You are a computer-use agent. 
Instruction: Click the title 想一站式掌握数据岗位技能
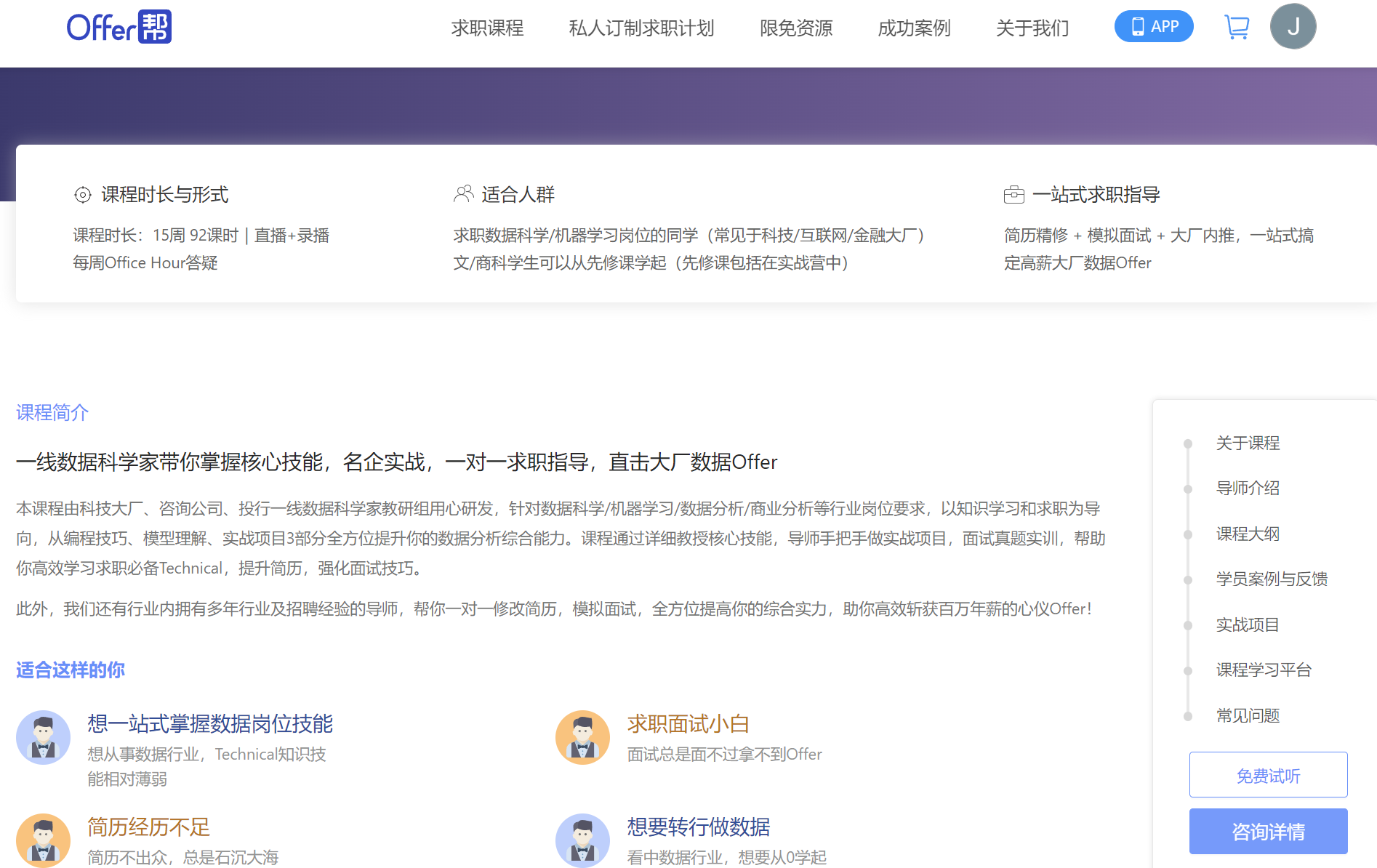[210, 723]
